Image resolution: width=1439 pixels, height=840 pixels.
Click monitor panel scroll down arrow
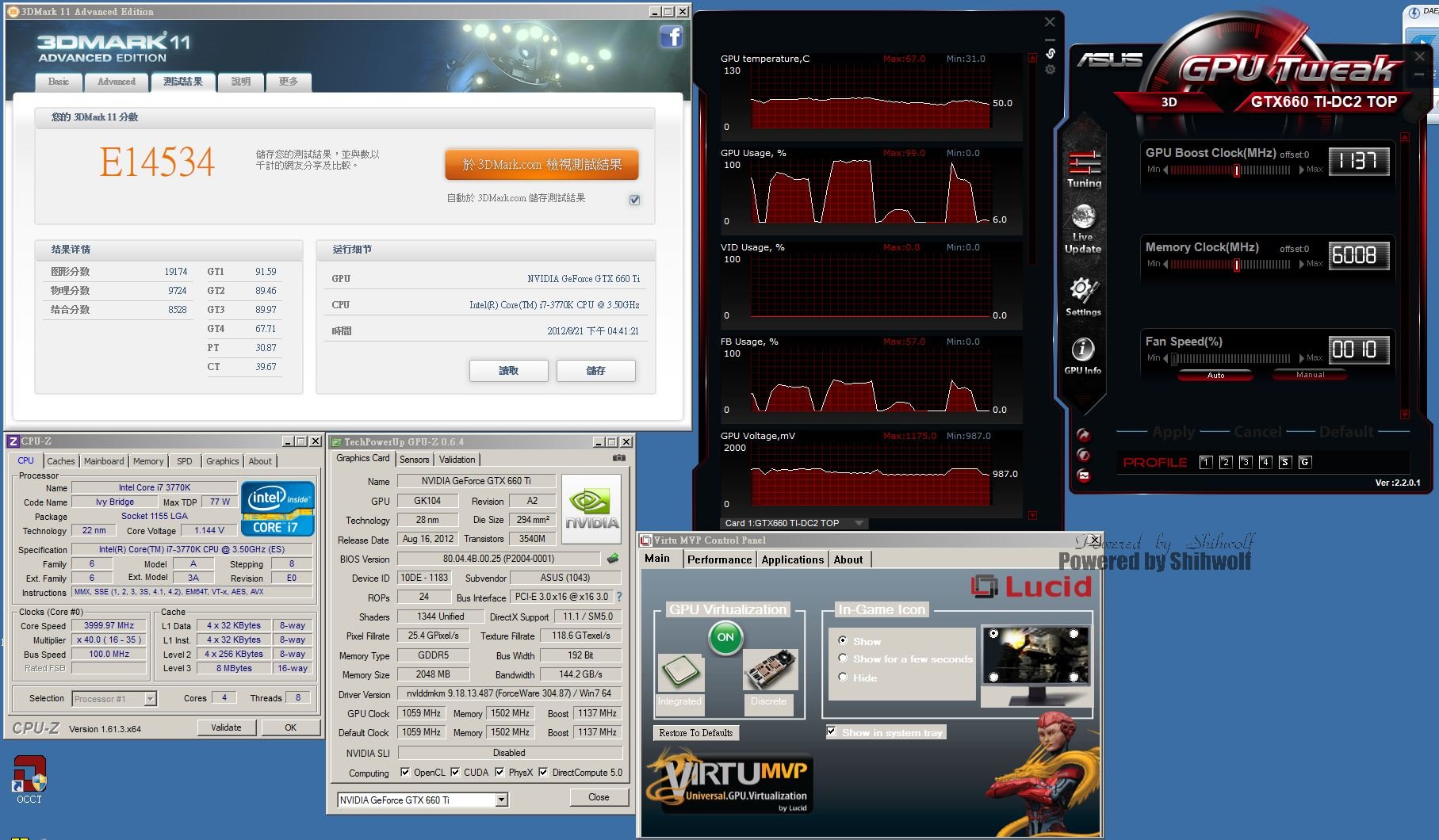[x=1032, y=515]
